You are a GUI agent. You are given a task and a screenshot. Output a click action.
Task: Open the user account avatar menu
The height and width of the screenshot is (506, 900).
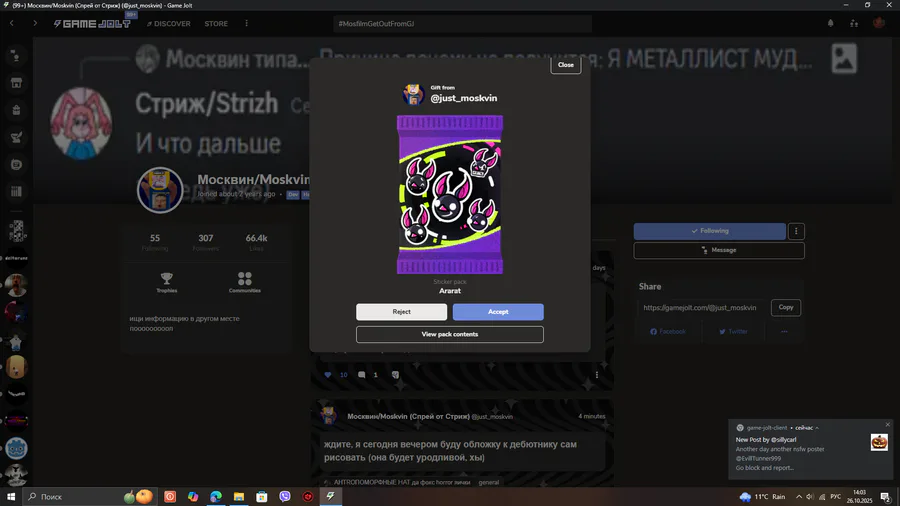tap(879, 23)
